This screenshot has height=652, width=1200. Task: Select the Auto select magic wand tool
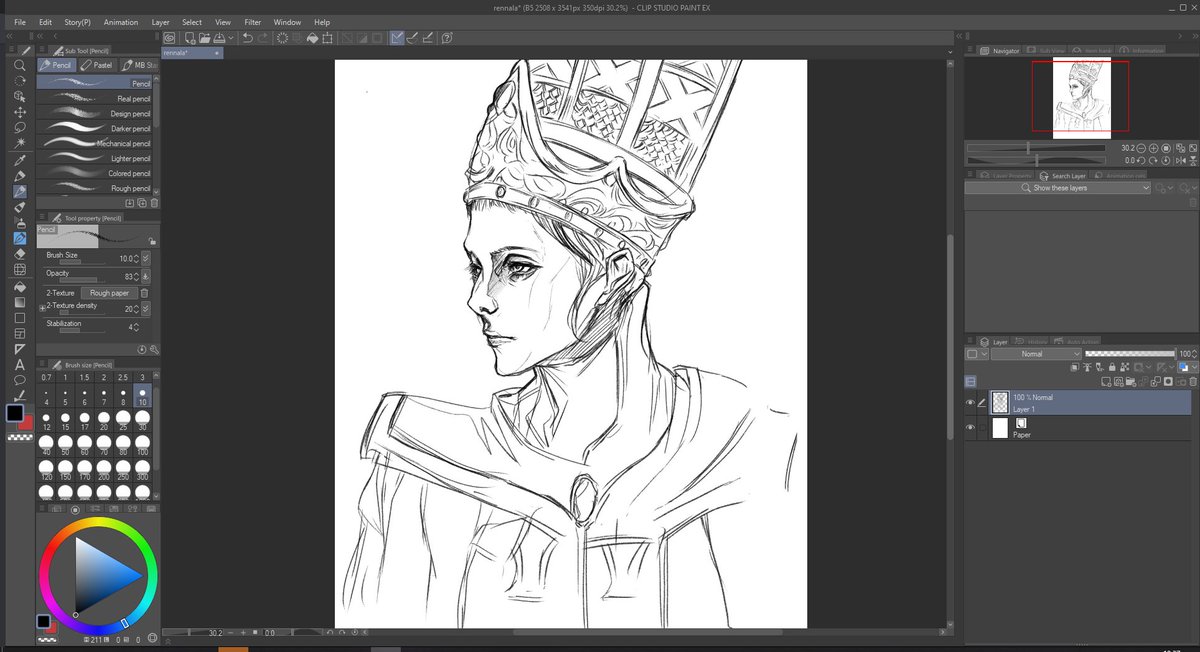(x=20, y=144)
